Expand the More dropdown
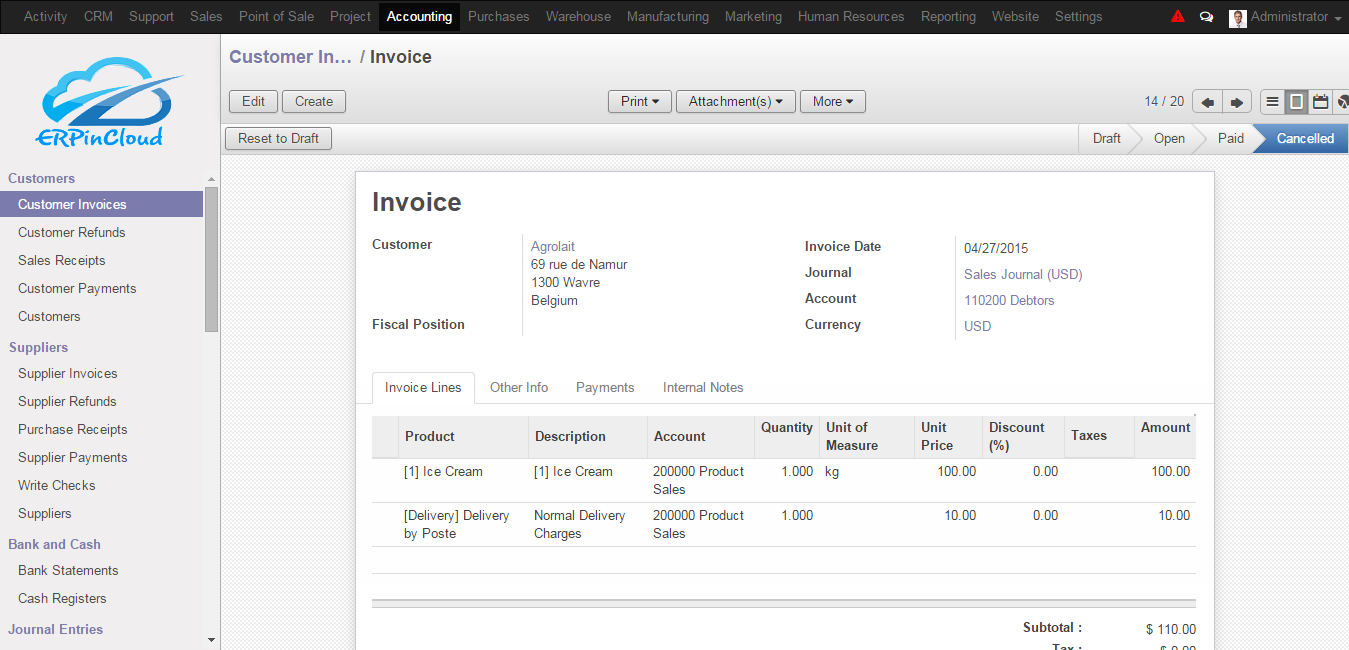This screenshot has width=1349, height=650. pyautogui.click(x=833, y=102)
